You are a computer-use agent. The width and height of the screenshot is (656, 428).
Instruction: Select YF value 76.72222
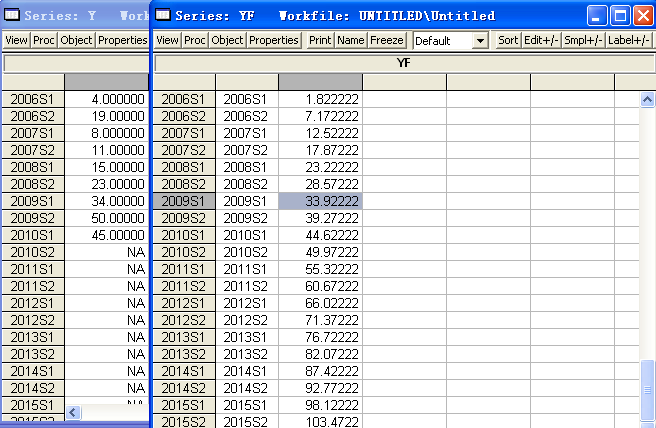point(320,337)
